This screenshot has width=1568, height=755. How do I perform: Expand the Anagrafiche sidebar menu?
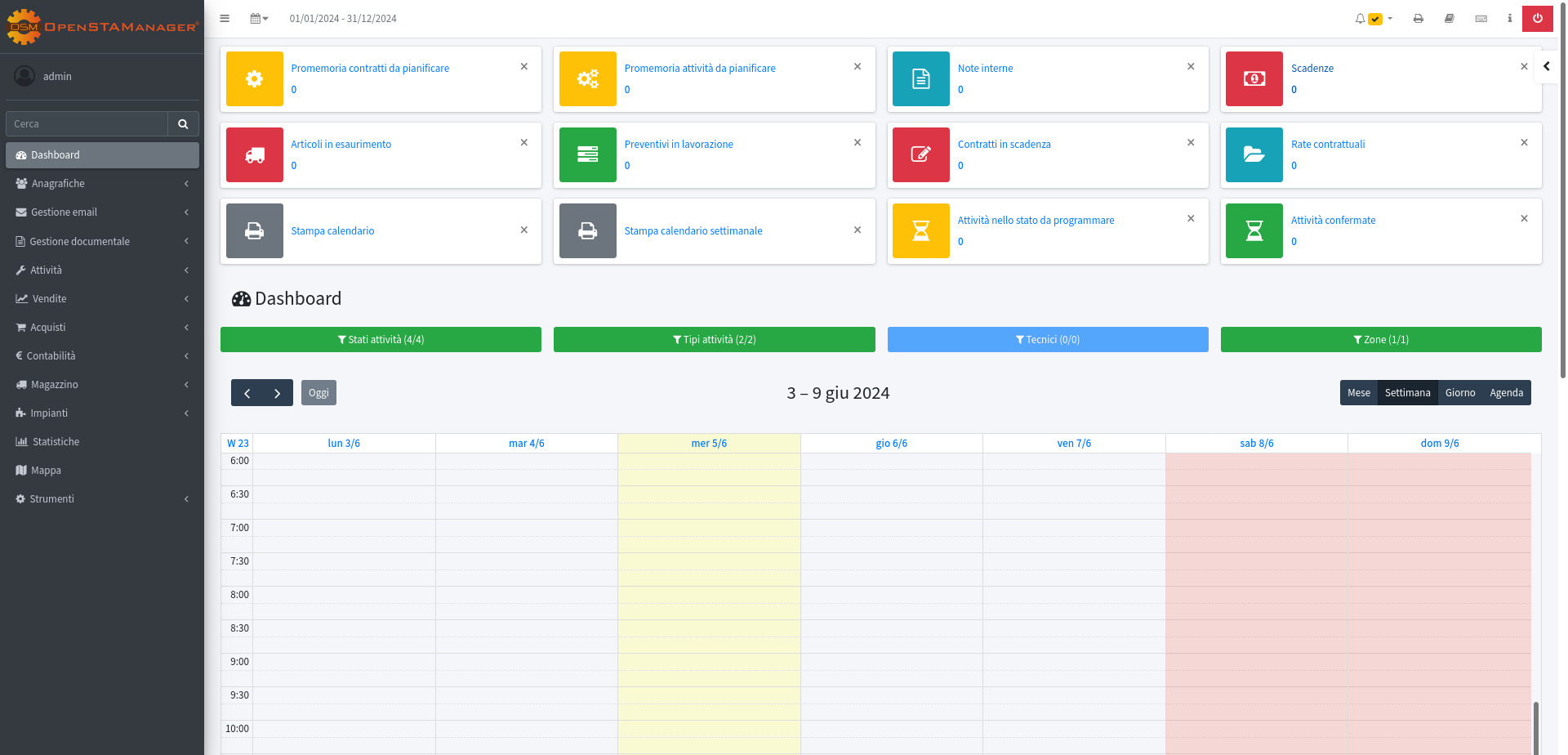(x=102, y=184)
